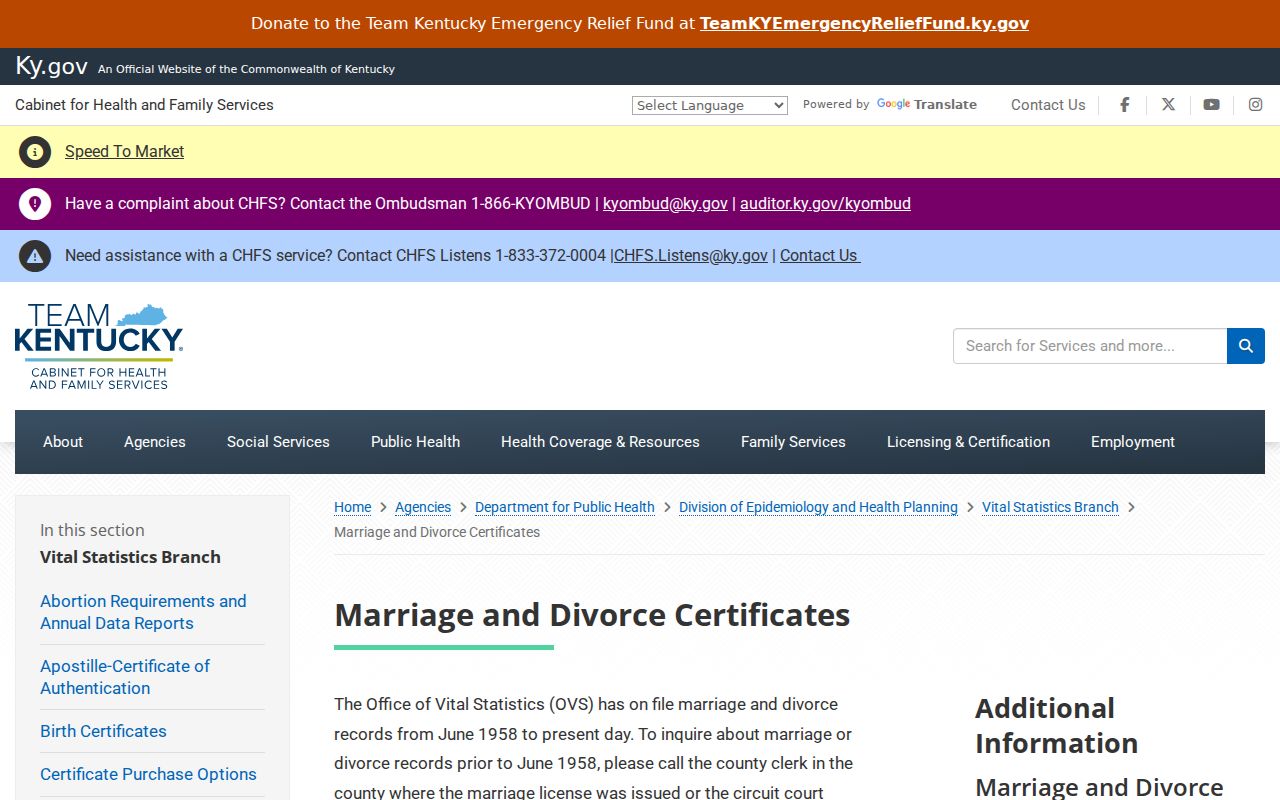Click the Team Kentucky CHFS logo

point(99,346)
